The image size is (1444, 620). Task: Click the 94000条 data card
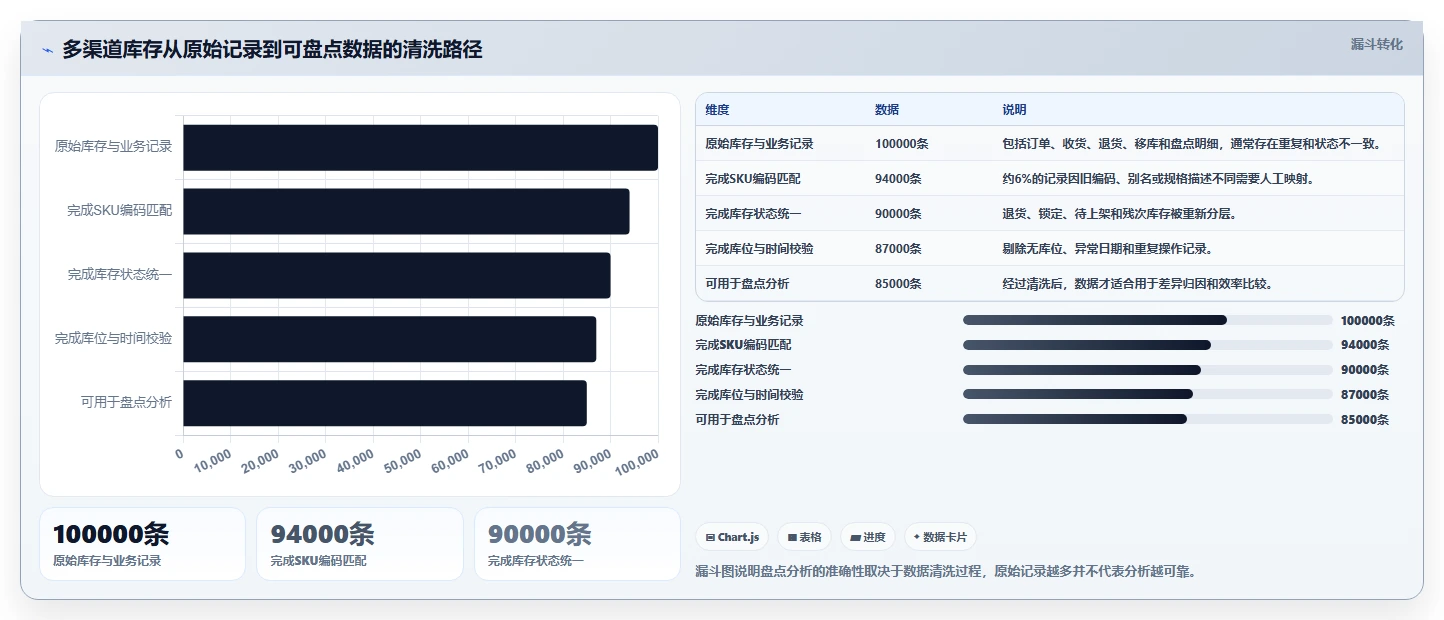pyautogui.click(x=360, y=544)
